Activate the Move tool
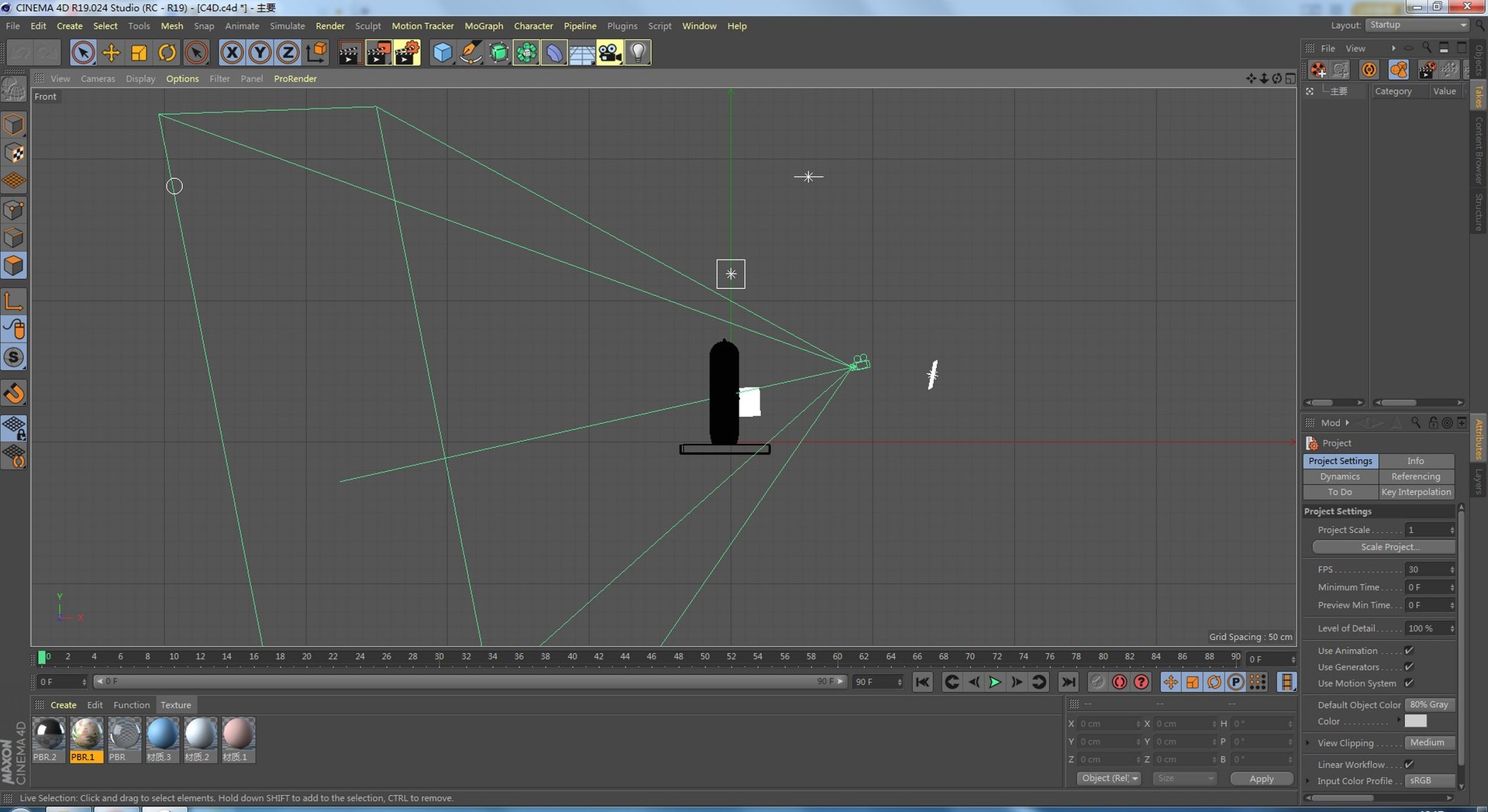The image size is (1488, 812). (x=111, y=53)
